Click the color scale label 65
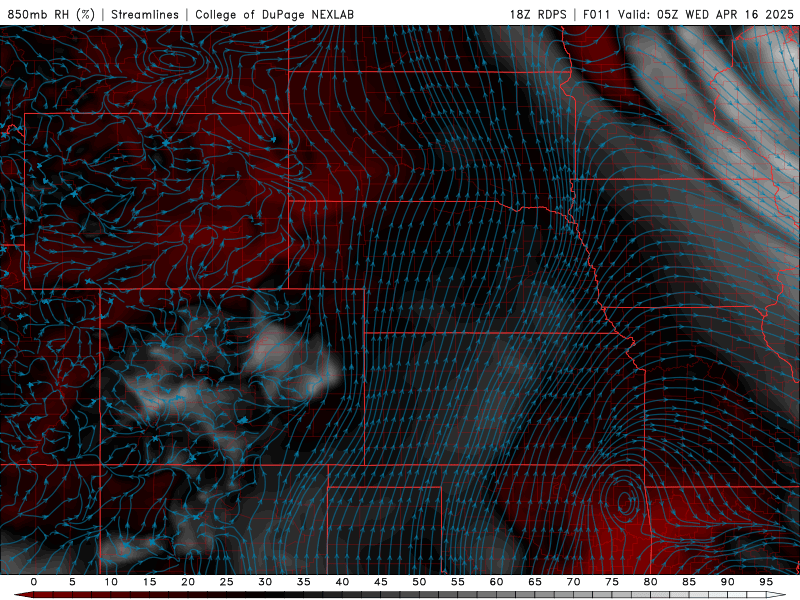800x600 pixels. 535,582
